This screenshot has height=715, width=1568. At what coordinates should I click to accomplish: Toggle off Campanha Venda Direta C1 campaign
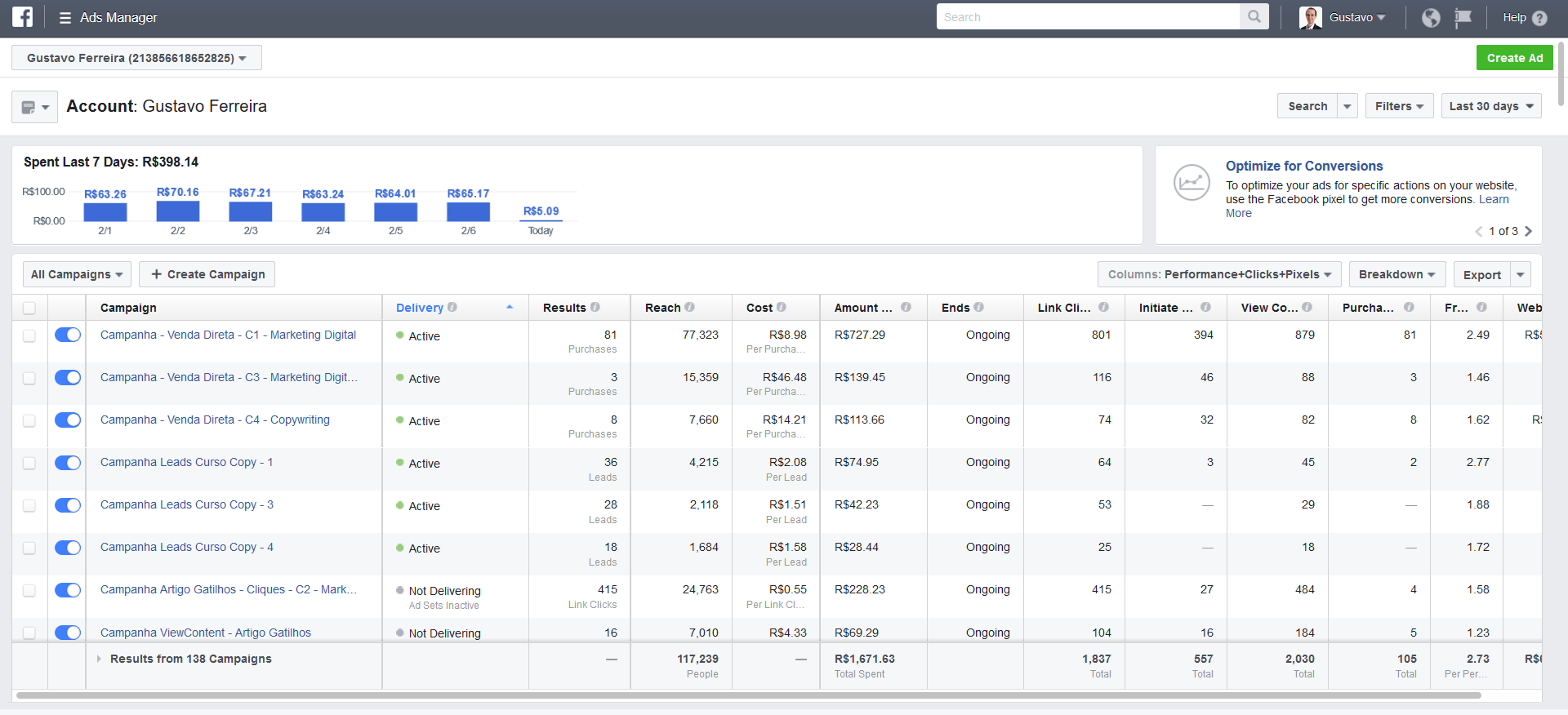68,335
